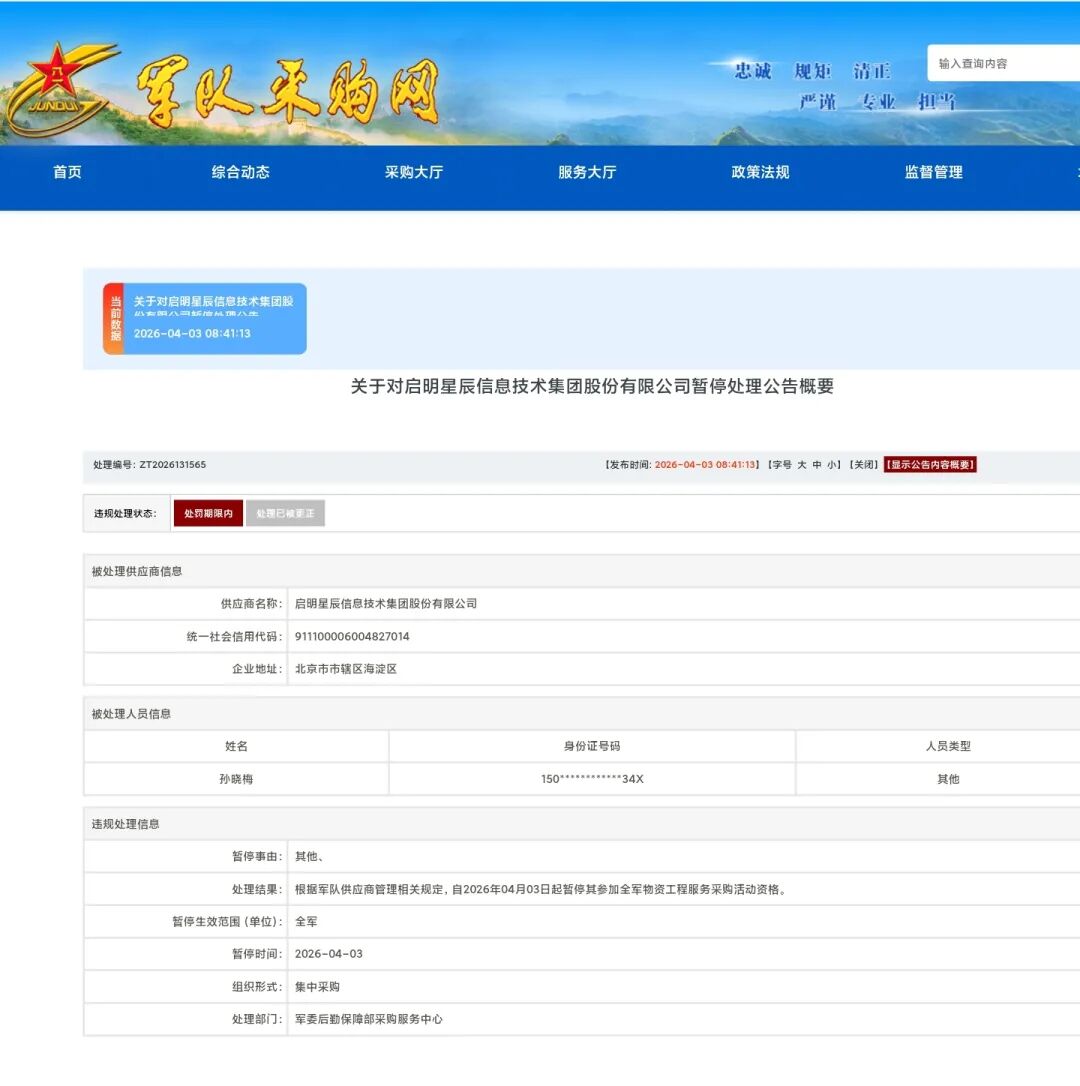
Task: Click the orange 当前数据 vertical label
Action: click(x=115, y=318)
